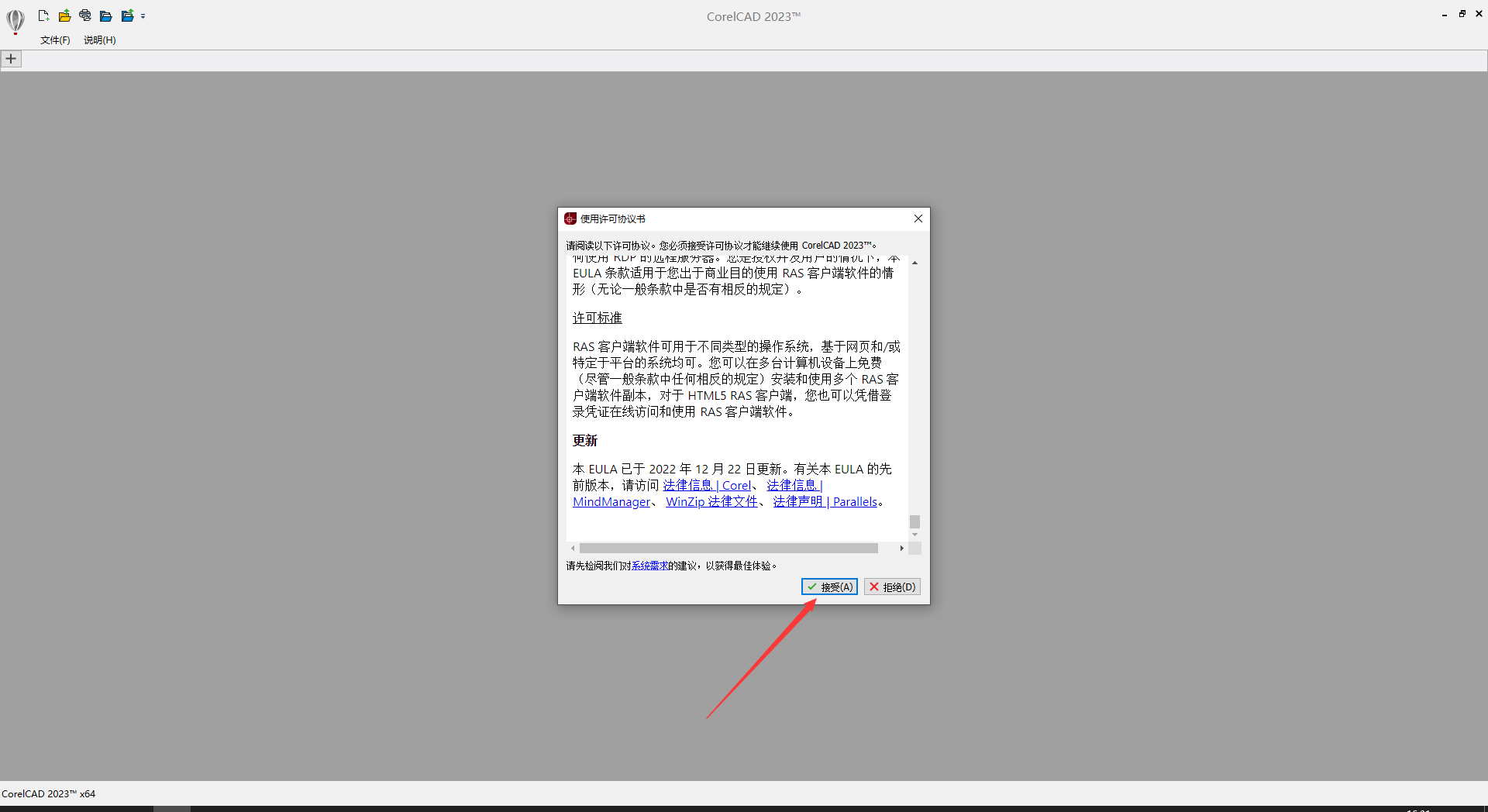This screenshot has height=812, width=1488.
Task: Close the 使用许可协议书 dialog
Action: [918, 218]
